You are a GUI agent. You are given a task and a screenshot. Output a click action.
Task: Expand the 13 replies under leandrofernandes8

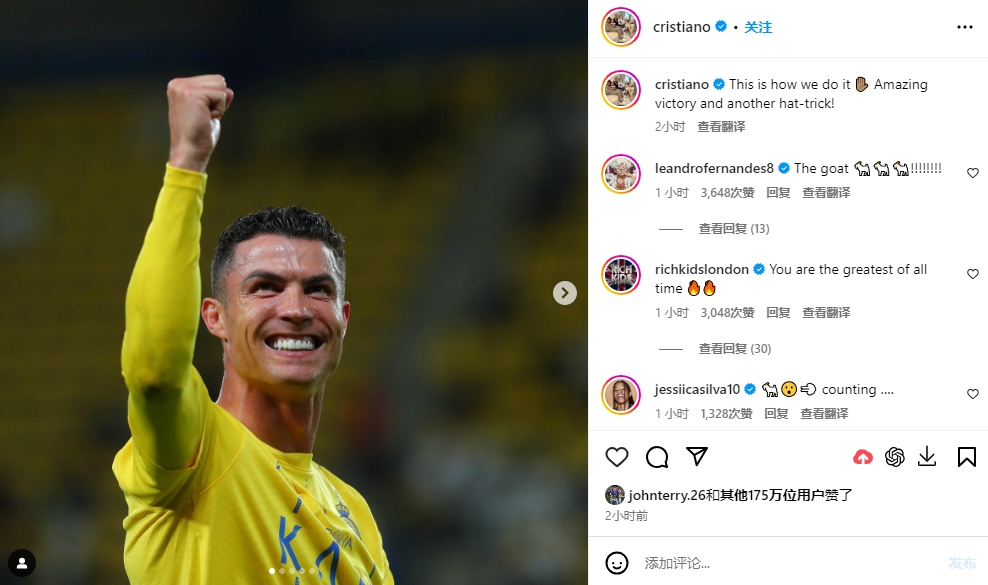[734, 229]
